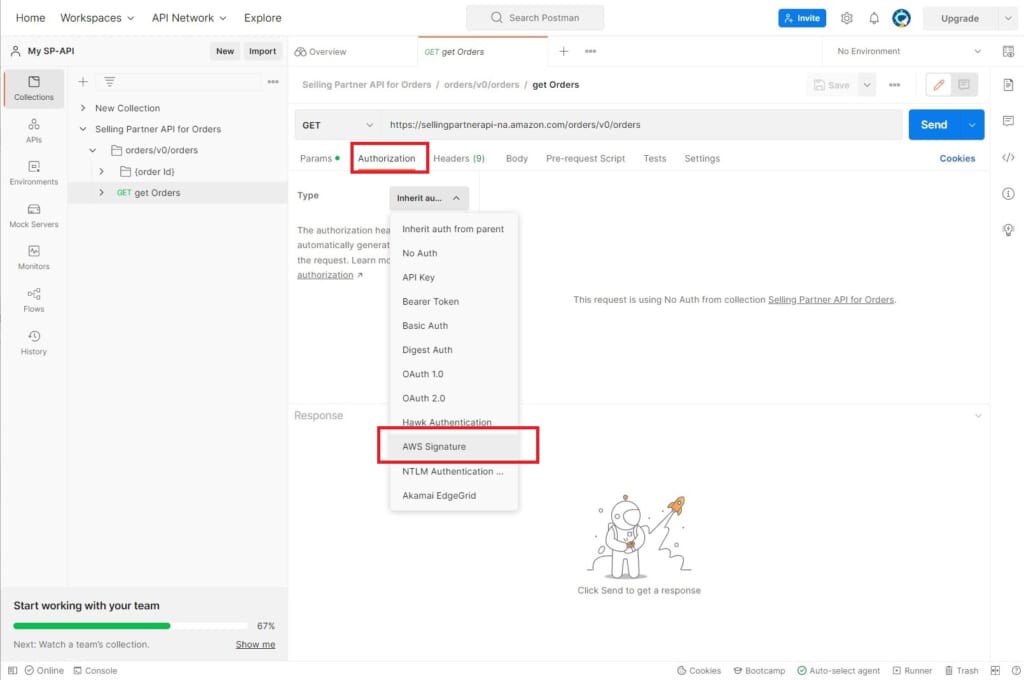Select Bearer Token auth type
1024x680 pixels.
454,301
